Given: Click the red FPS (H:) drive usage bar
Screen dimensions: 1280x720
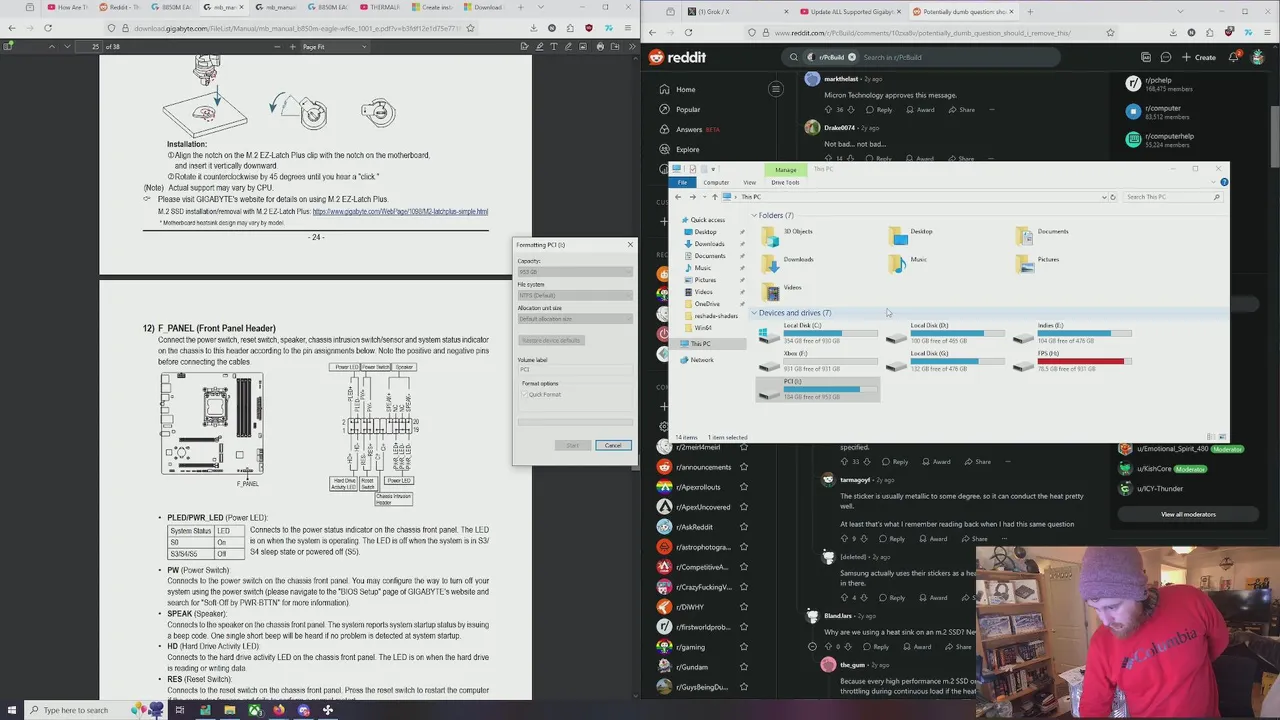Looking at the screenshot, I should (x=1084, y=361).
